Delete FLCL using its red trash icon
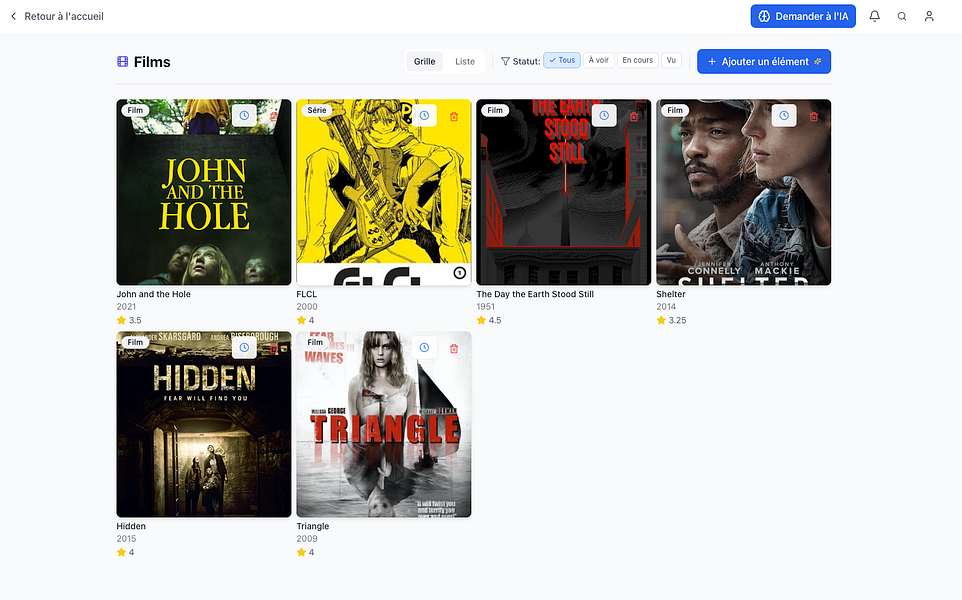The height and width of the screenshot is (600, 962). [454, 116]
